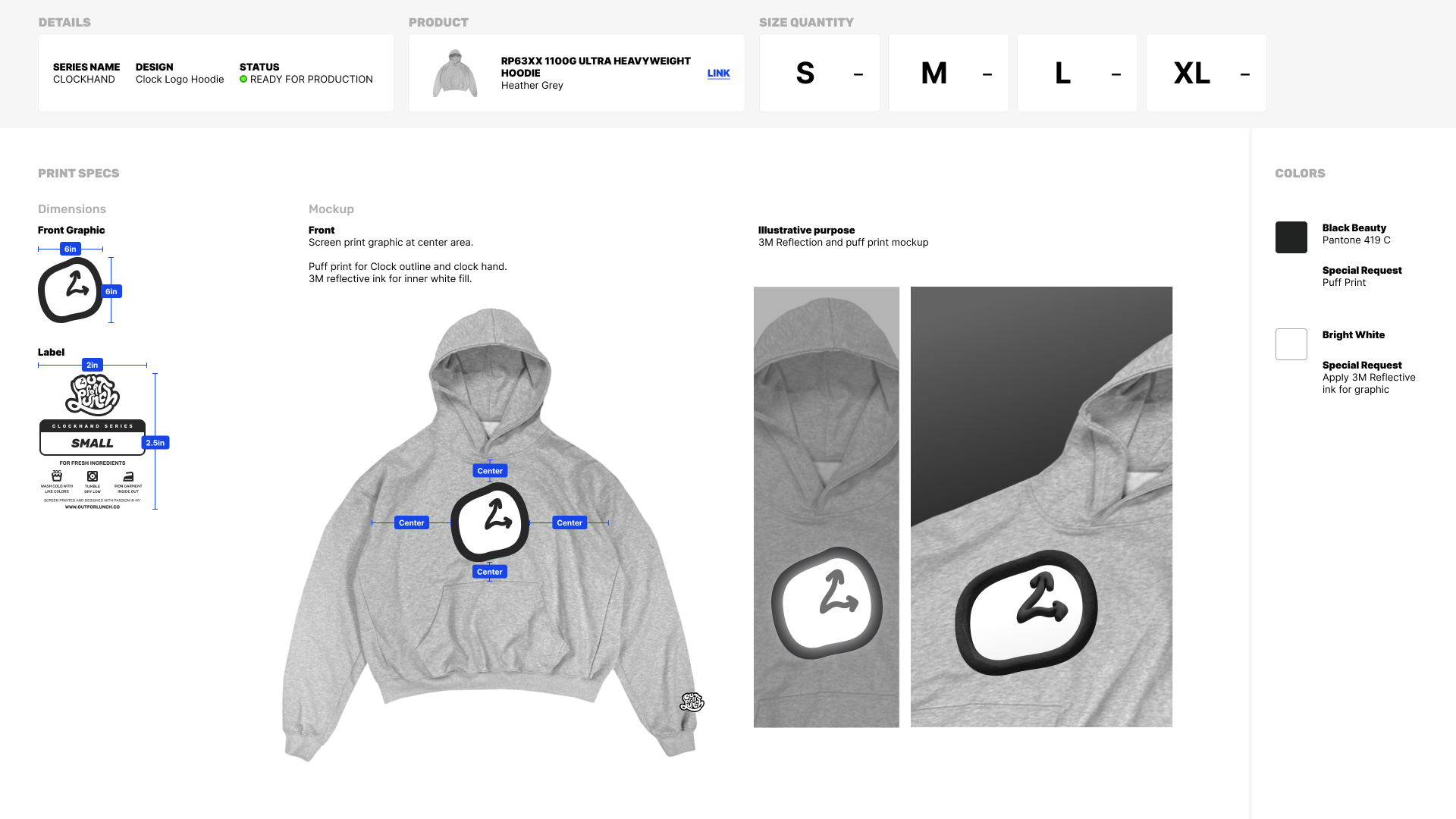This screenshot has width=1456, height=819.
Task: Click the 2.5in label height marker
Action: point(155,443)
